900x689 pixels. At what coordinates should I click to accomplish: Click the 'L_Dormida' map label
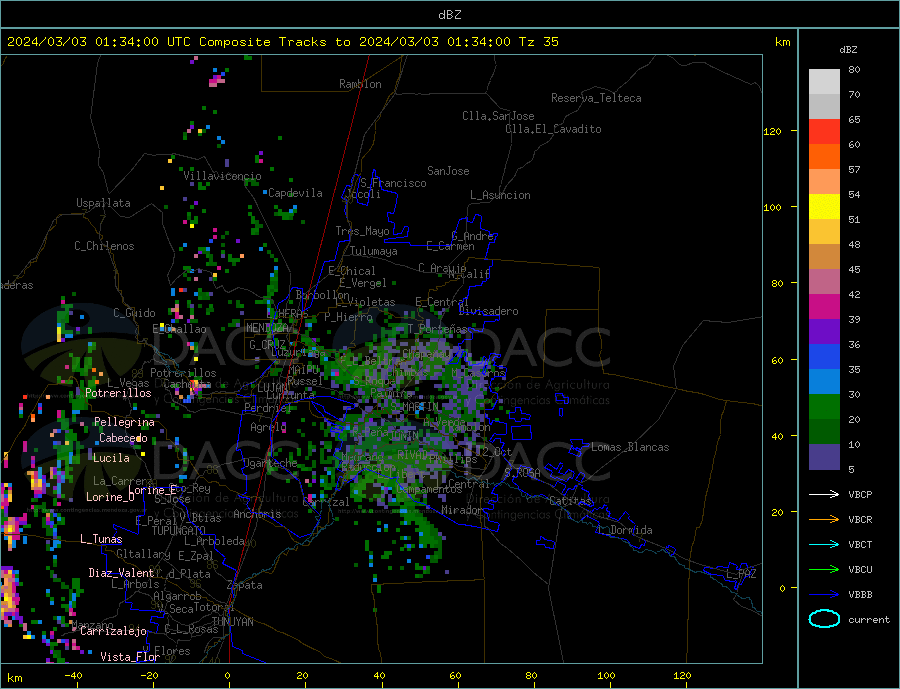click(625, 530)
